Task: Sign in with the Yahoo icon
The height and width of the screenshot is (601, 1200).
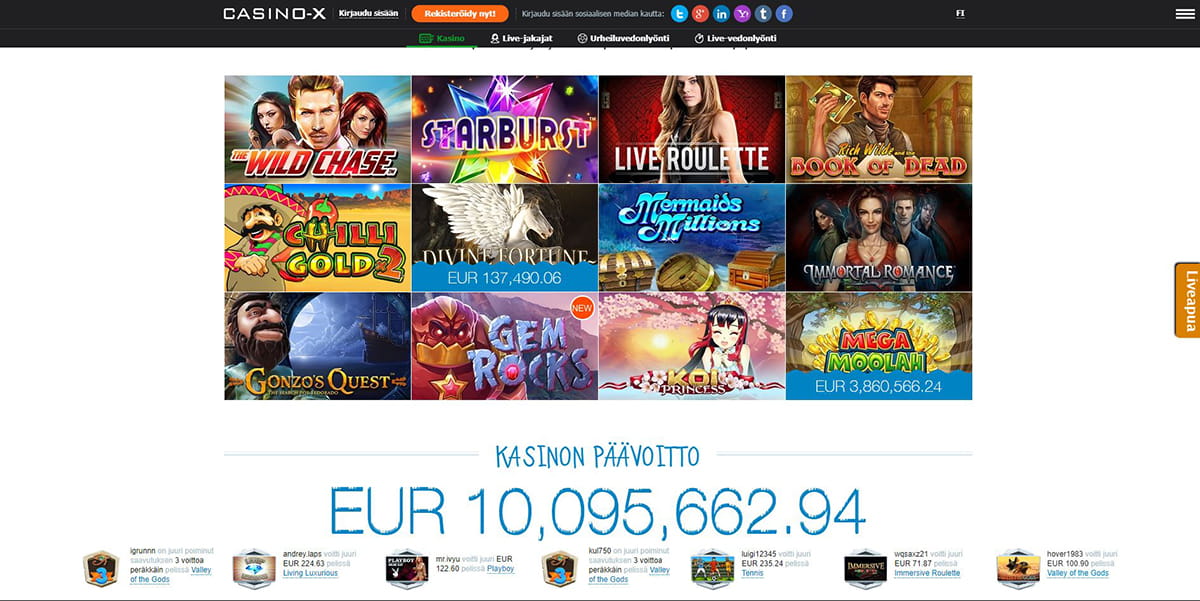Action: tap(742, 14)
